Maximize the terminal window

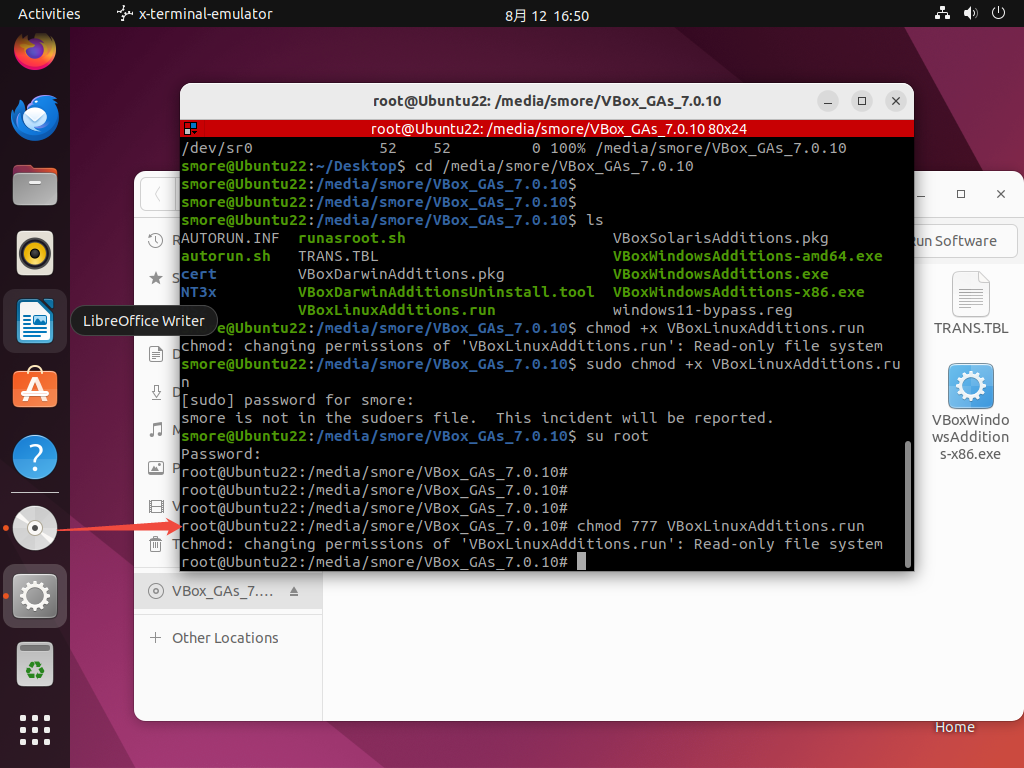pyautogui.click(x=861, y=101)
